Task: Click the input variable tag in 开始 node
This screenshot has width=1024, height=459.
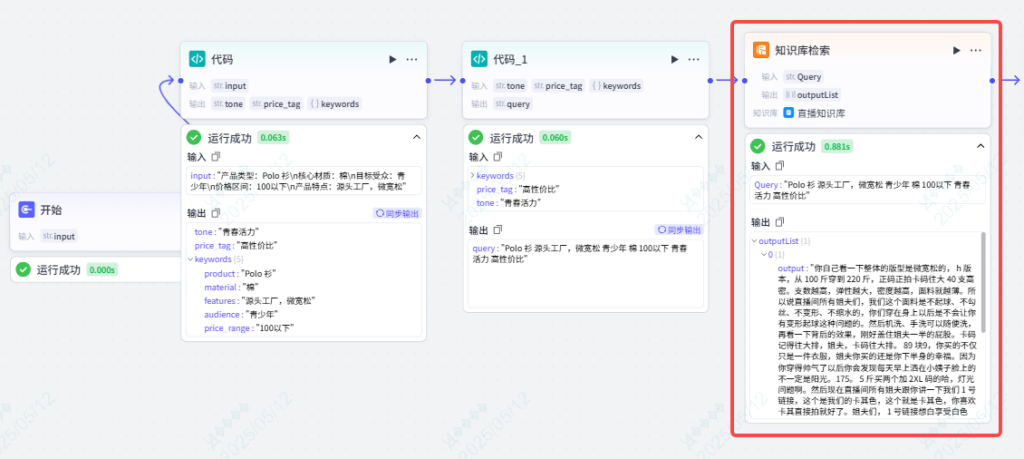Action: pyautogui.click(x=59, y=236)
